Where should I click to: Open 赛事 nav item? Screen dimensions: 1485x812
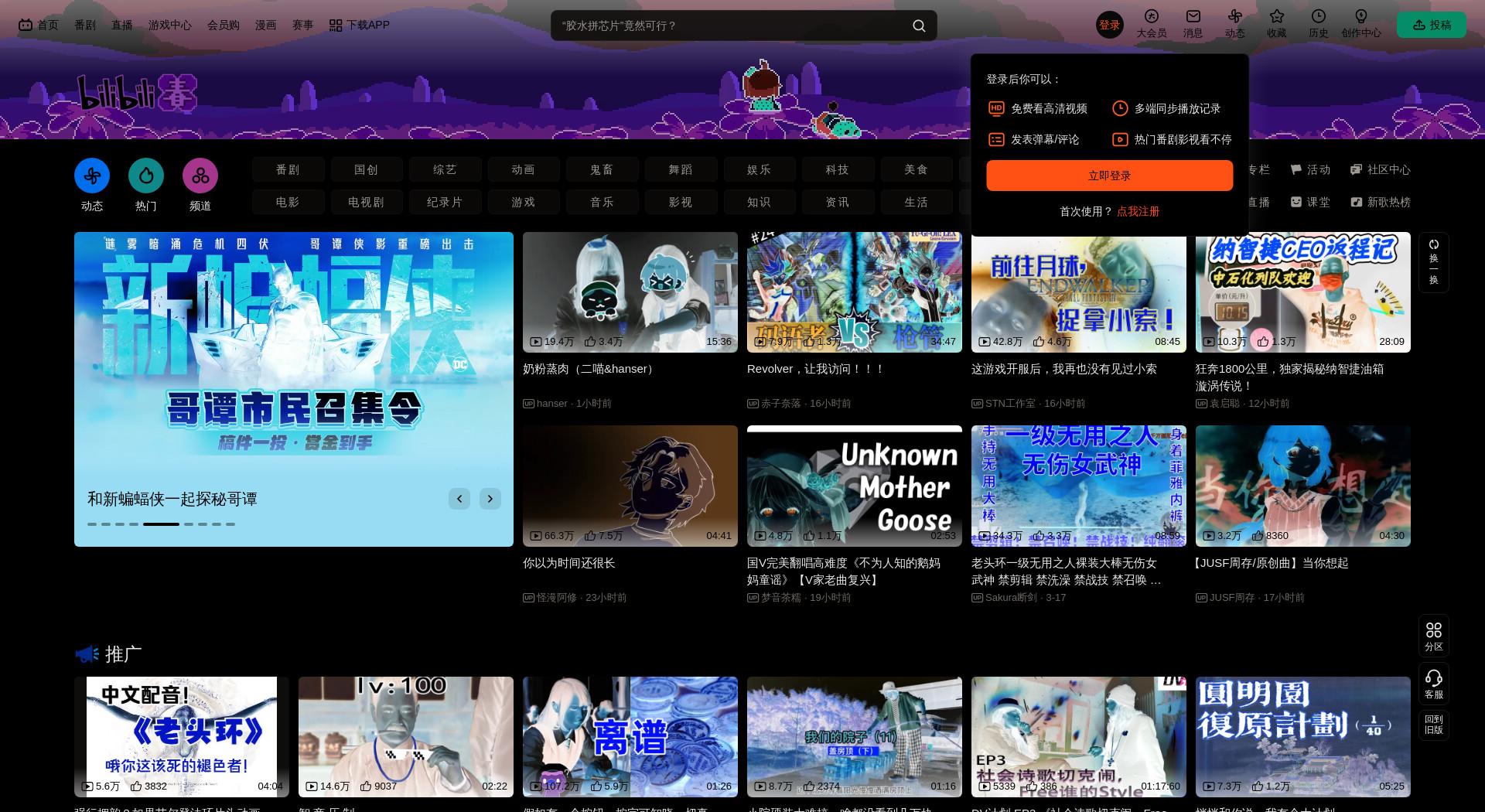coord(303,25)
